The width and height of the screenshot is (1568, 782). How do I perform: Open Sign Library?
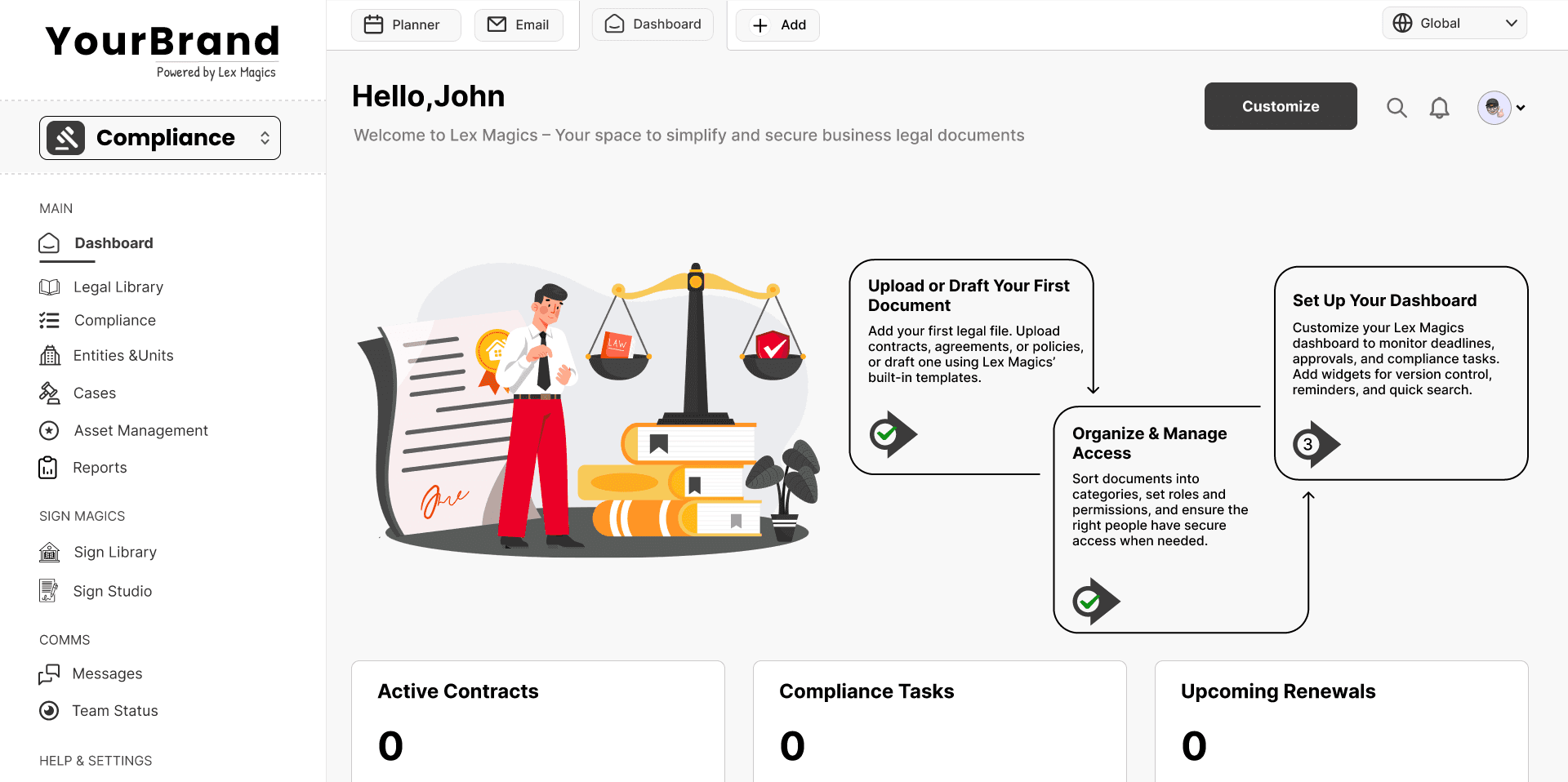tap(98, 552)
